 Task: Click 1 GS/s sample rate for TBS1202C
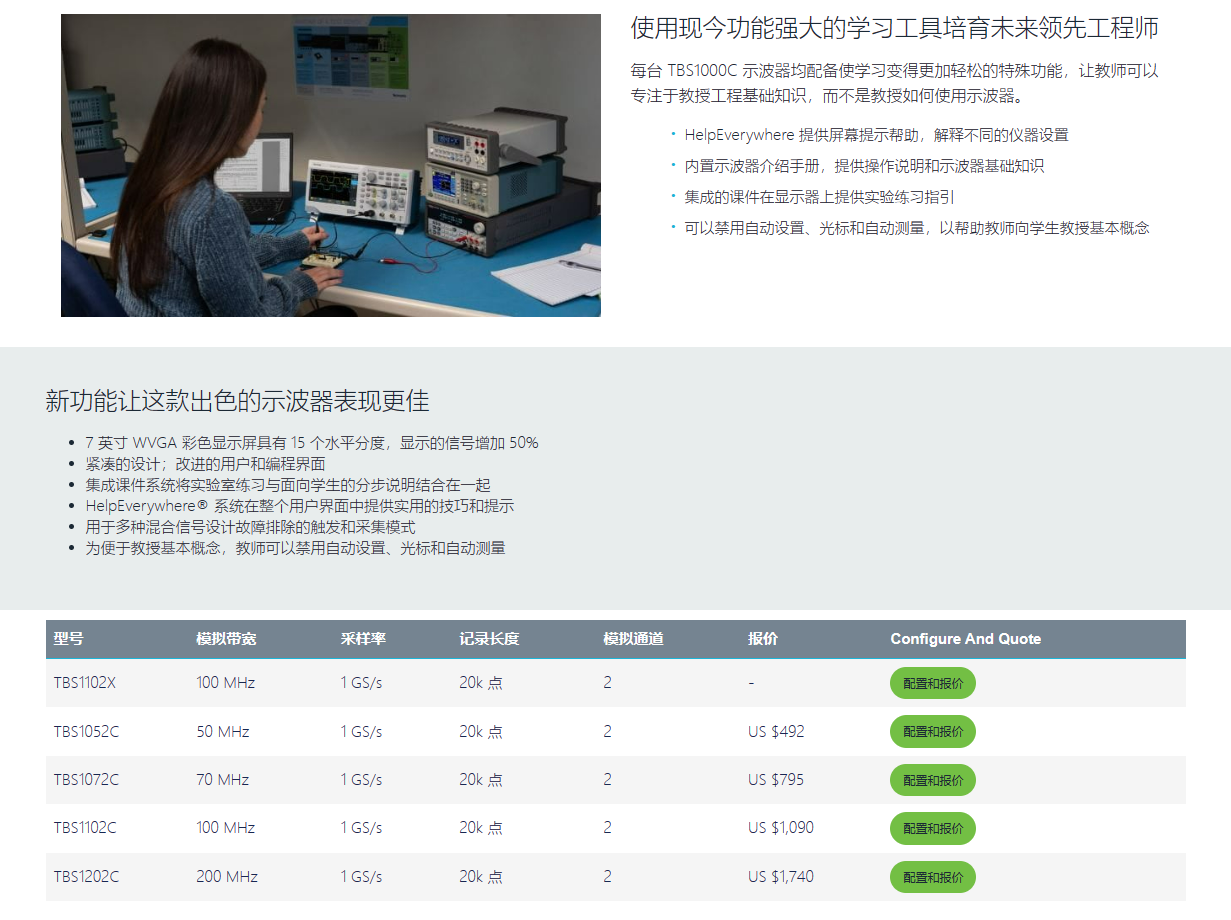[361, 877]
